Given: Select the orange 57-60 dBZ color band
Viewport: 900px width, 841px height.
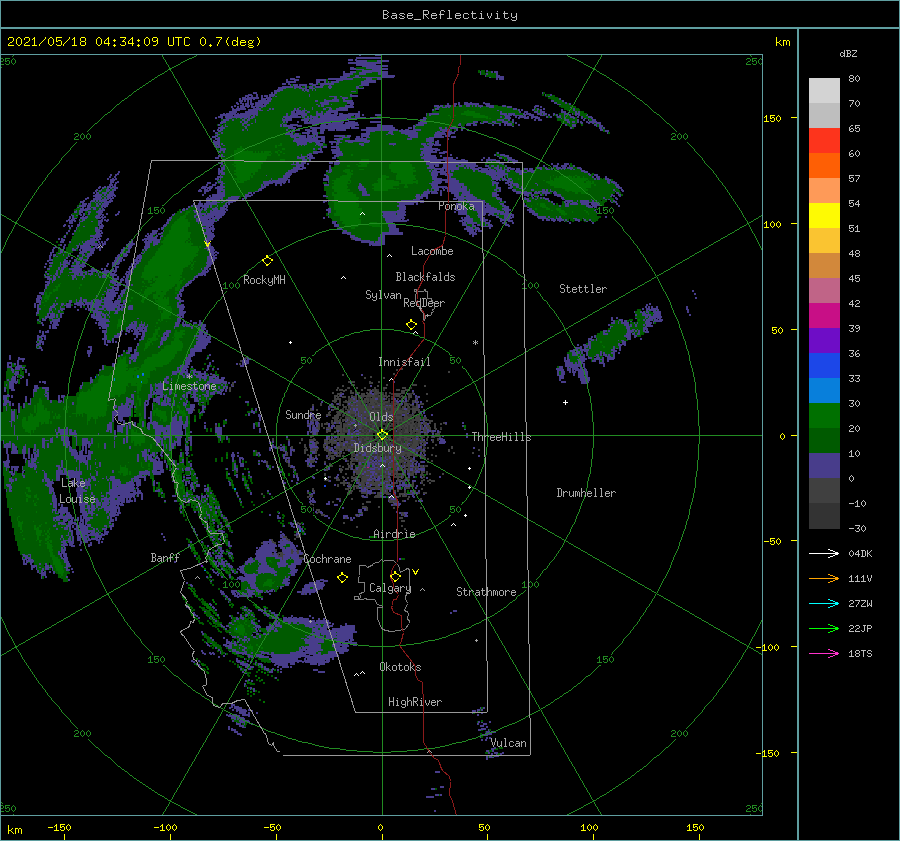Looking at the screenshot, I should click(824, 166).
